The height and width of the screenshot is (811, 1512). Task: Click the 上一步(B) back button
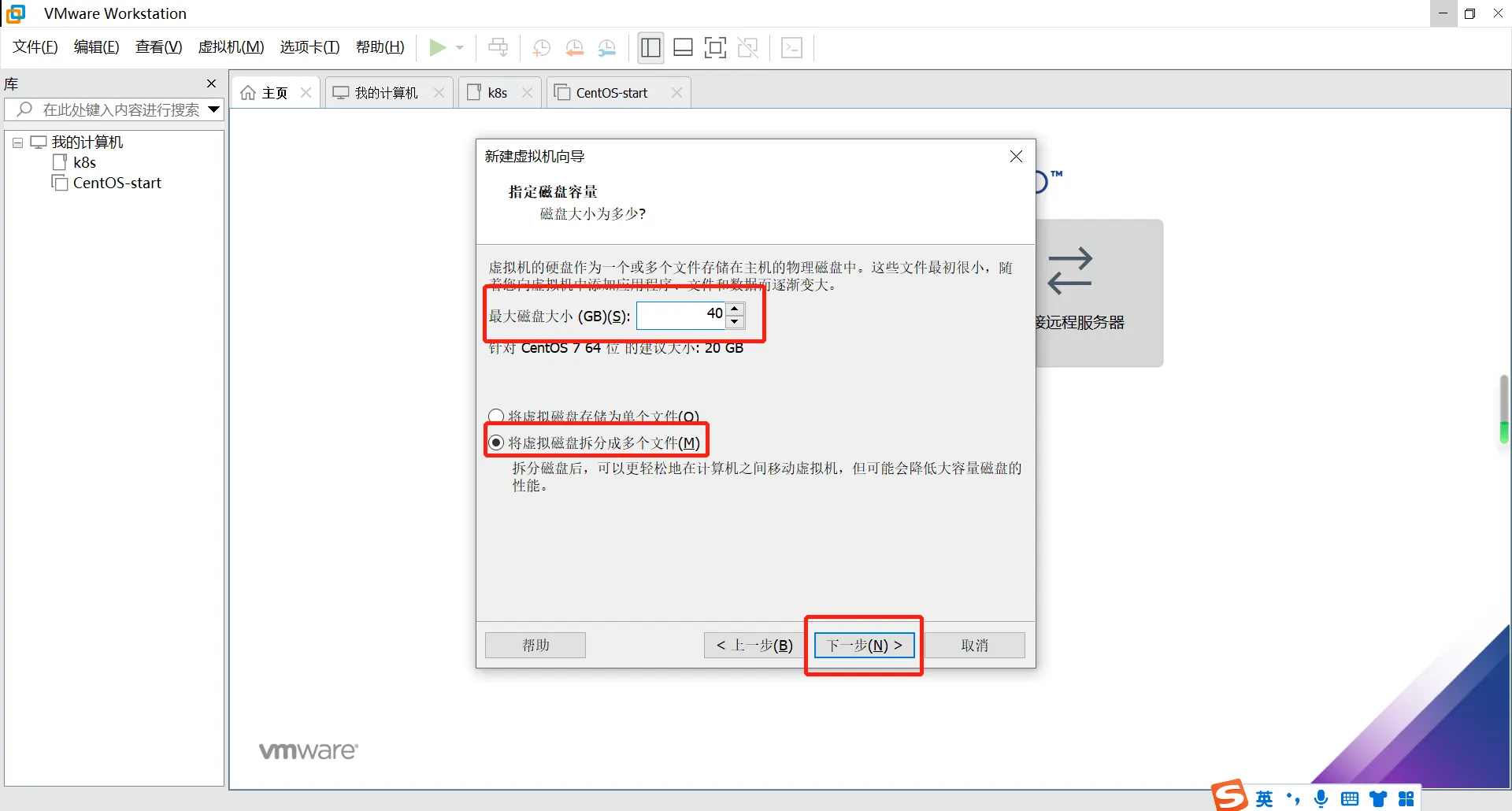click(754, 645)
